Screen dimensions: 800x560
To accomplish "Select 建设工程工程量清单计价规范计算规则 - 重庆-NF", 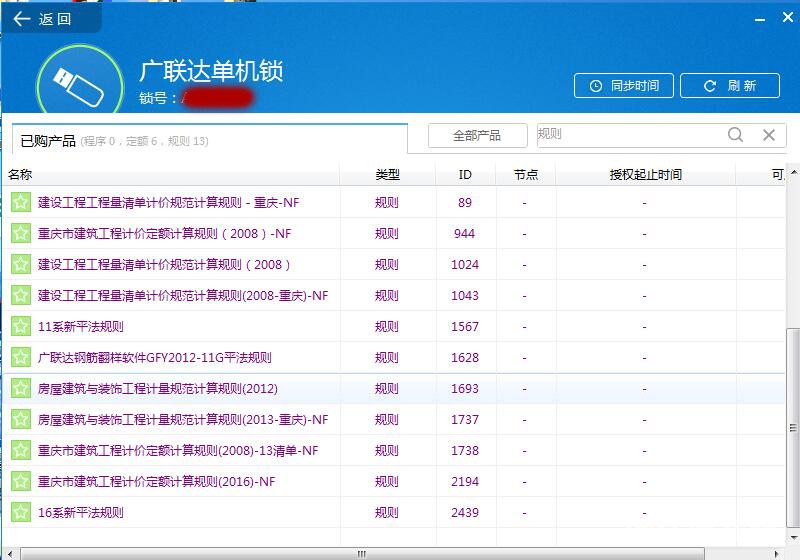I will [x=168, y=202].
